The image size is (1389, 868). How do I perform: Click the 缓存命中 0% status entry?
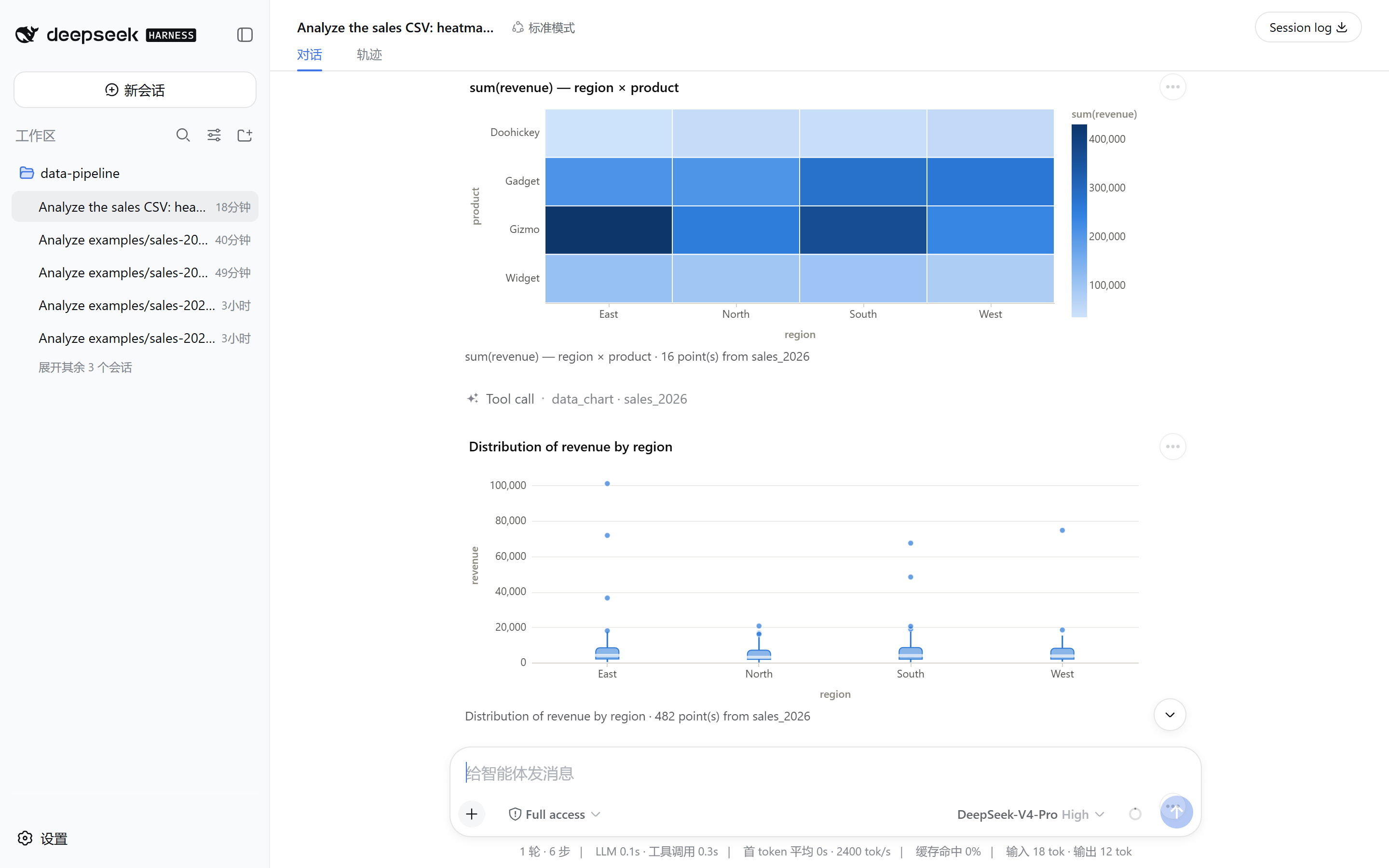pos(948,851)
